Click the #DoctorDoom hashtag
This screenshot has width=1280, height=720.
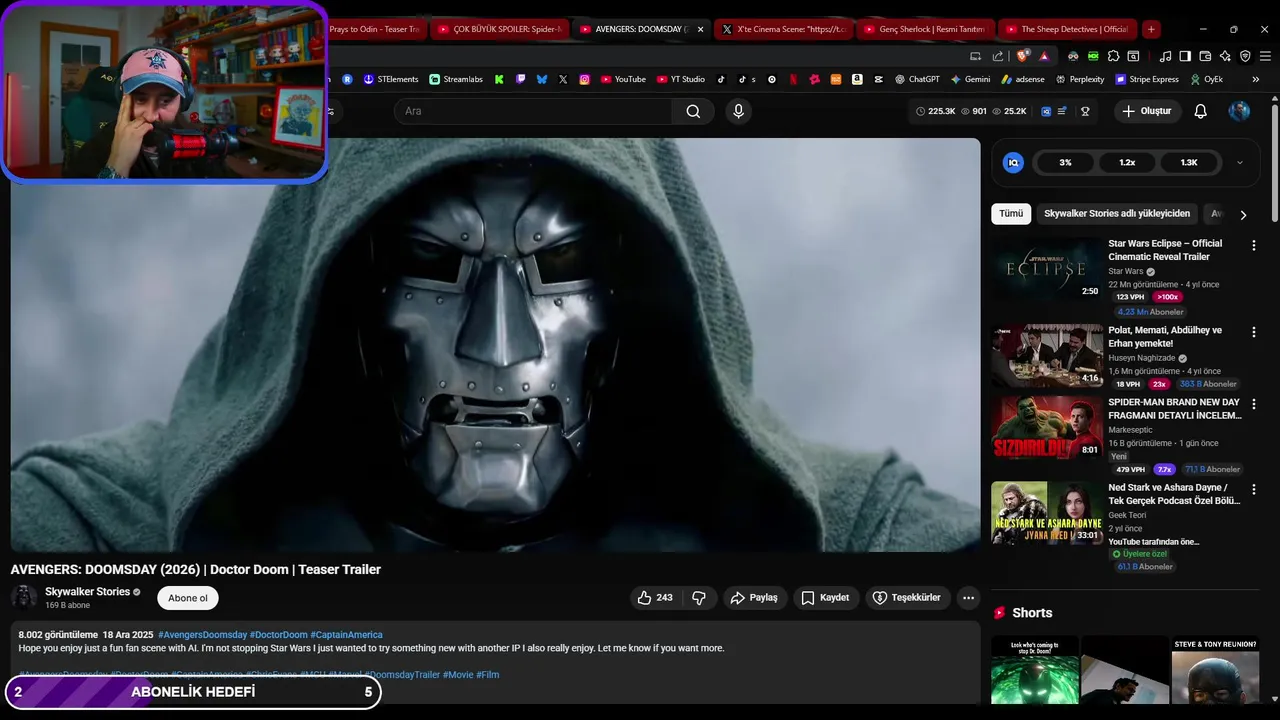tap(278, 635)
